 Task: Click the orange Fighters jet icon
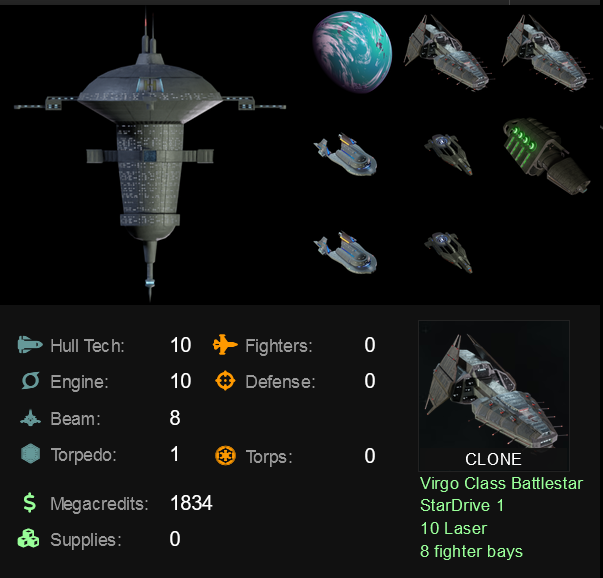[x=225, y=345]
